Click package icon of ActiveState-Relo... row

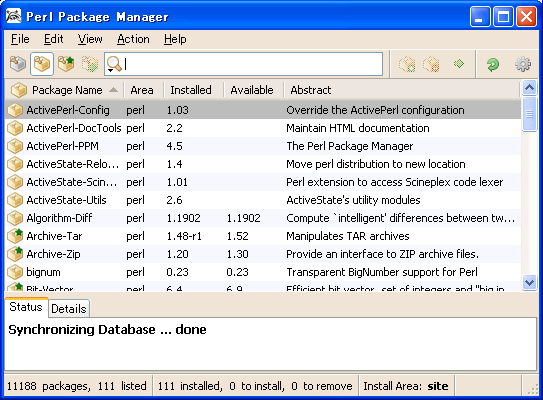[15, 164]
